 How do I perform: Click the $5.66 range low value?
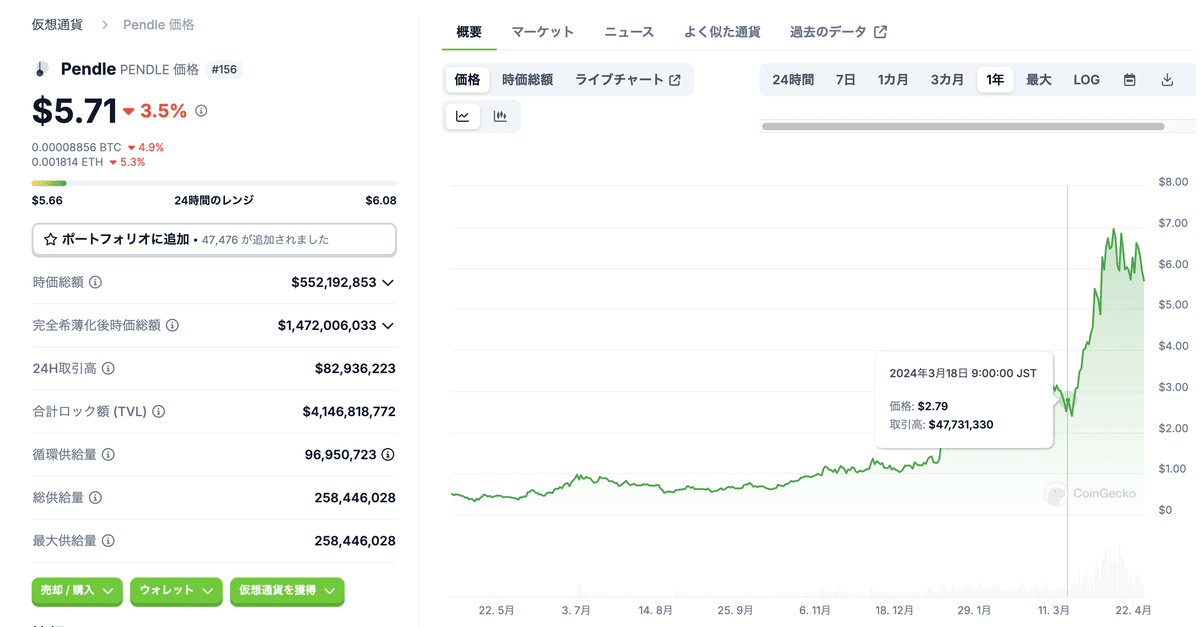[47, 200]
